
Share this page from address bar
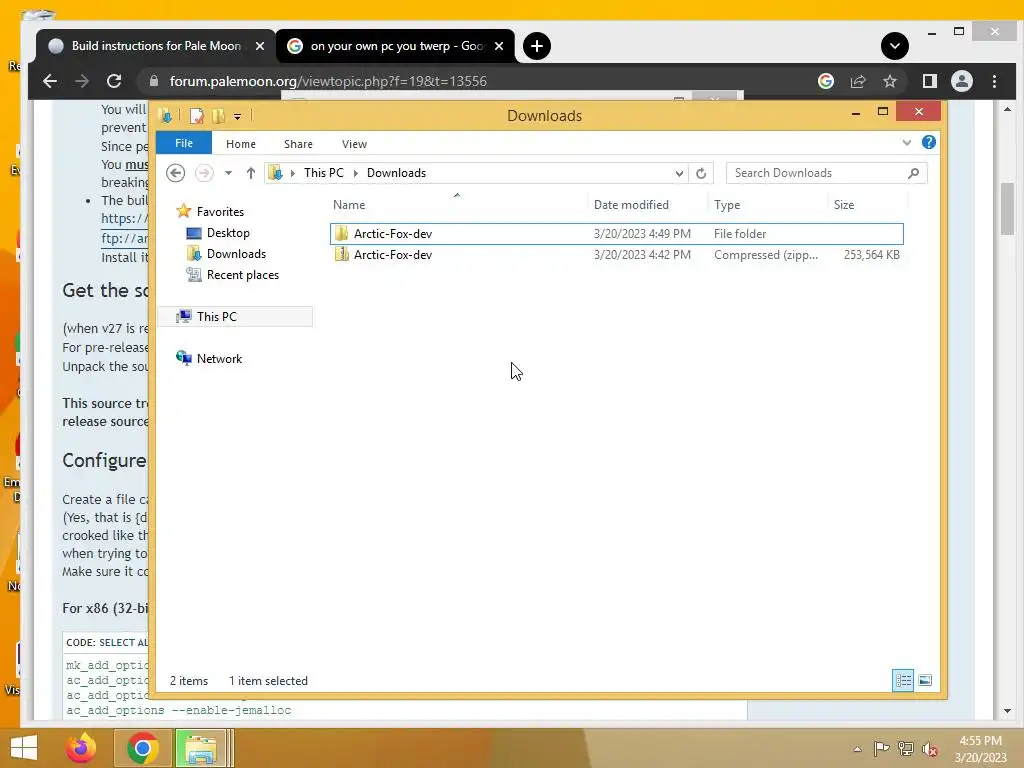point(857,81)
